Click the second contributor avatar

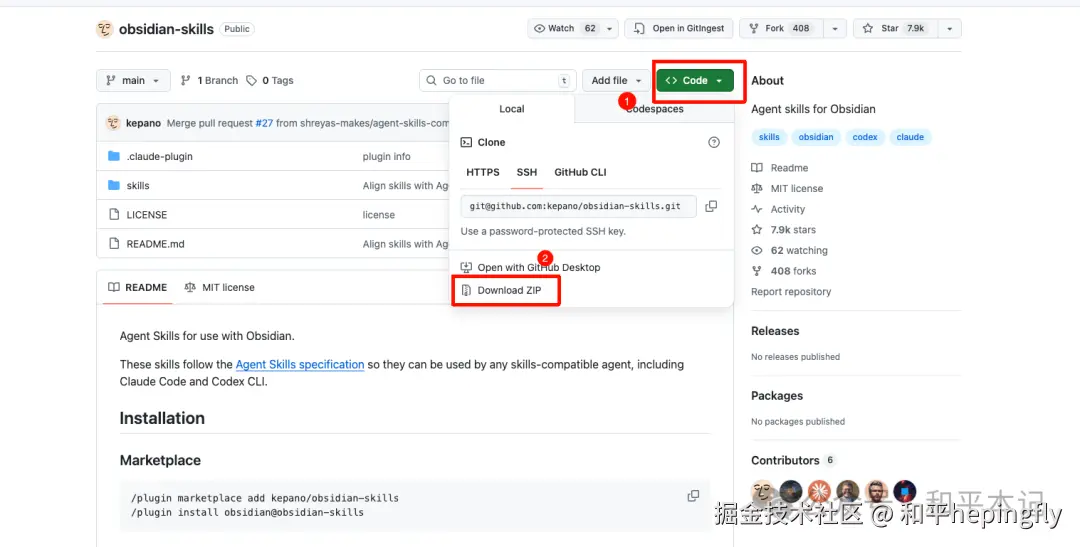pyautogui.click(x=791, y=491)
